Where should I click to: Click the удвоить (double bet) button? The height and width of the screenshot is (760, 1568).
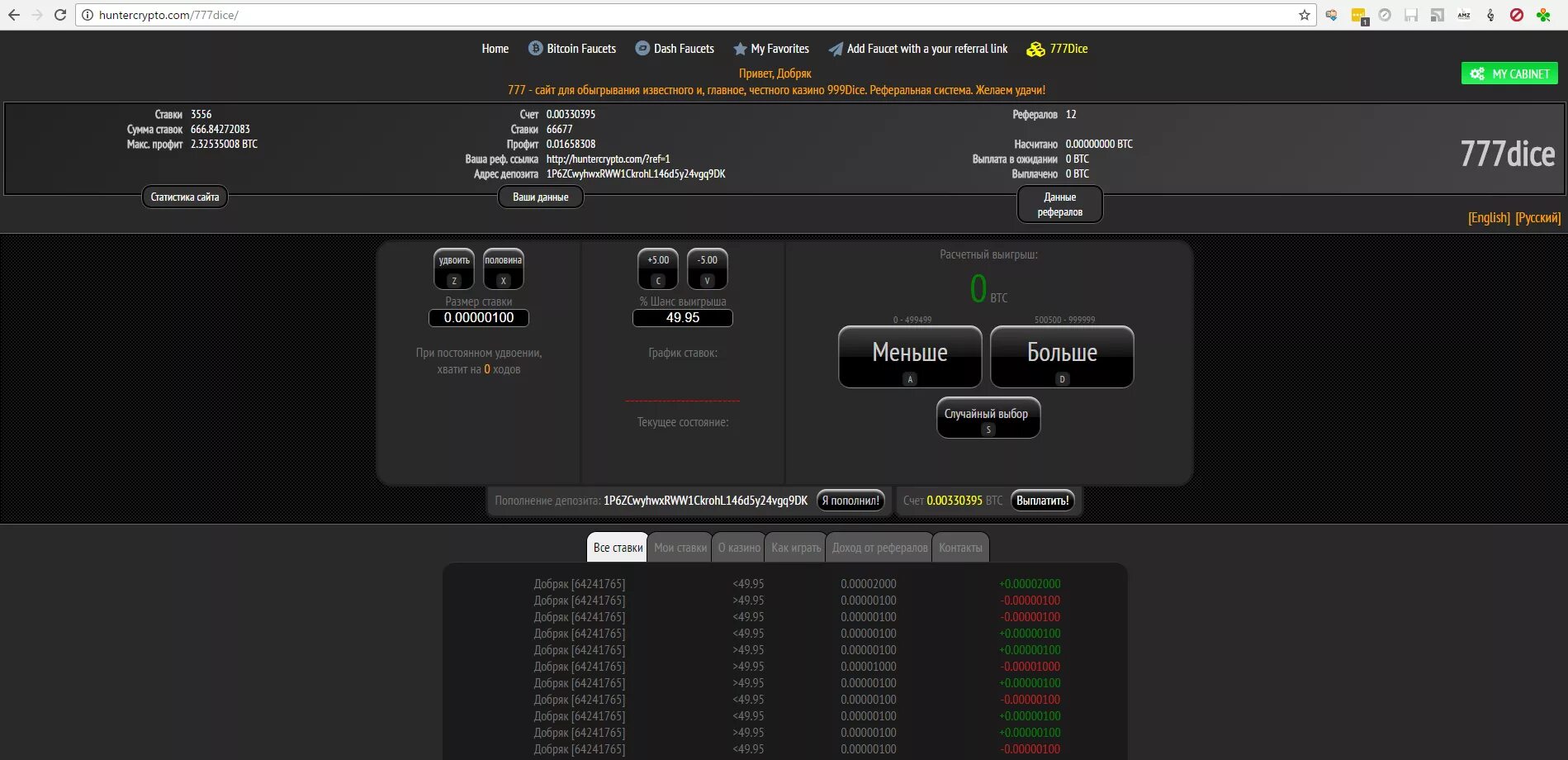coord(454,269)
